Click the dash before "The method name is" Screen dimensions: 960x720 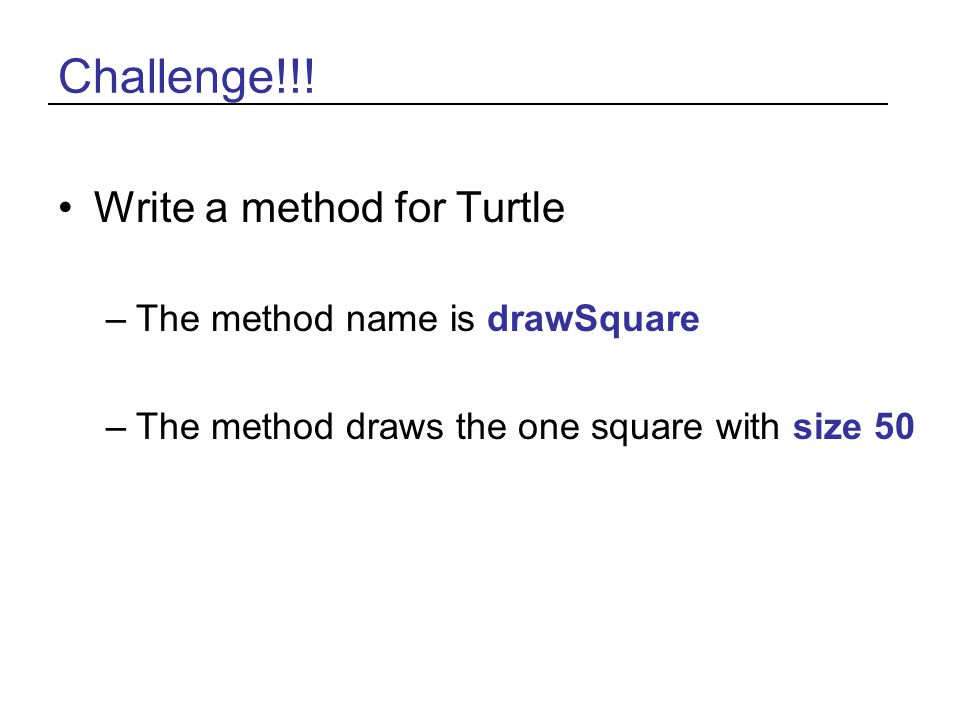(116, 320)
